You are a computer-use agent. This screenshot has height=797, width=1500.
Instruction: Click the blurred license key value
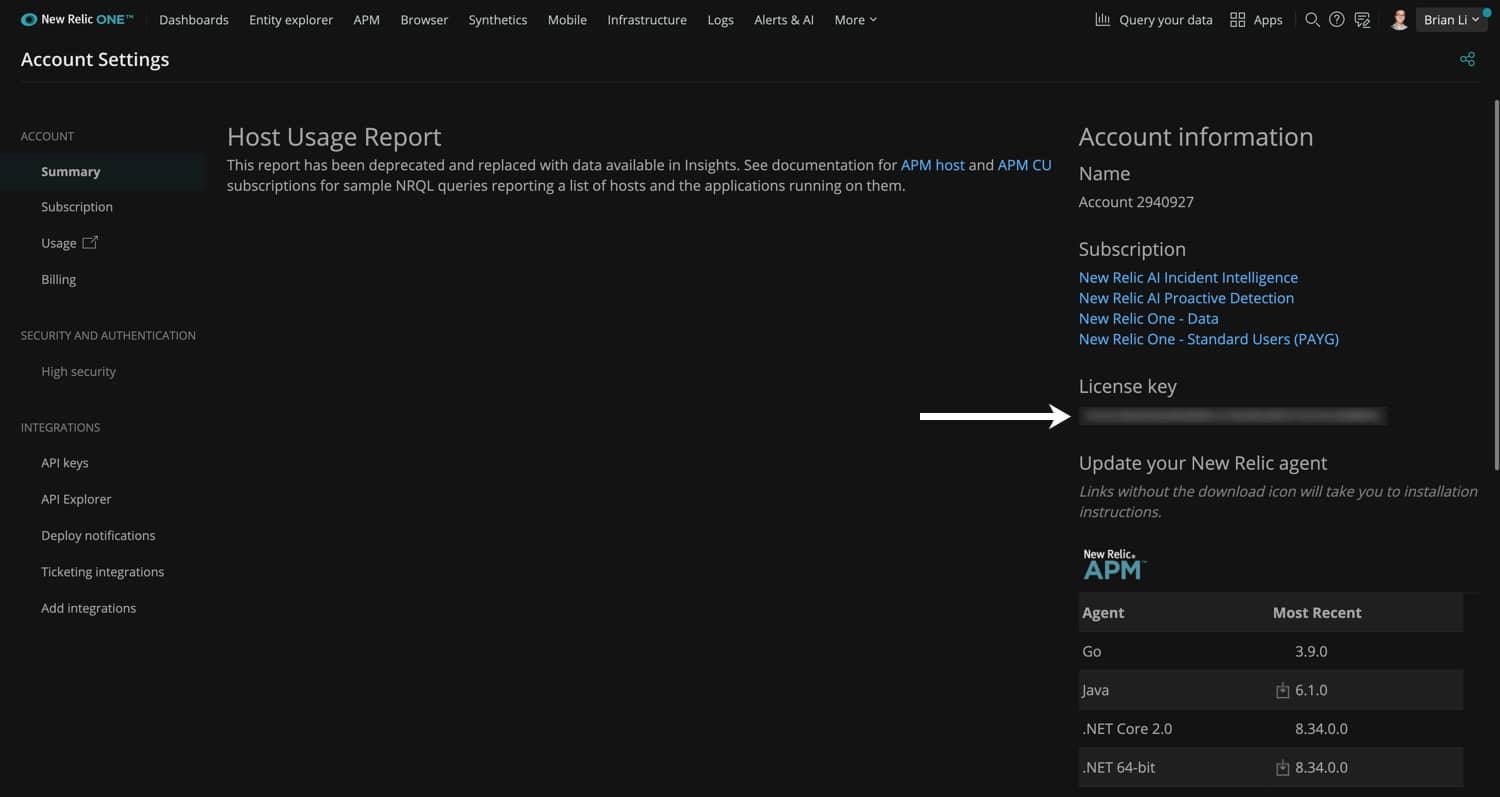click(x=1232, y=415)
